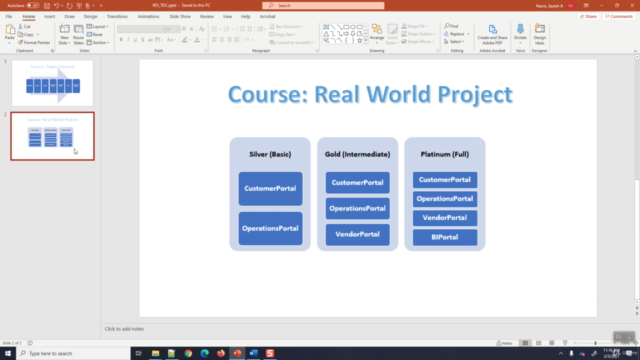Screen dimensions: 640x360
Task: Click the Dictate microphone icon
Action: tap(520, 29)
